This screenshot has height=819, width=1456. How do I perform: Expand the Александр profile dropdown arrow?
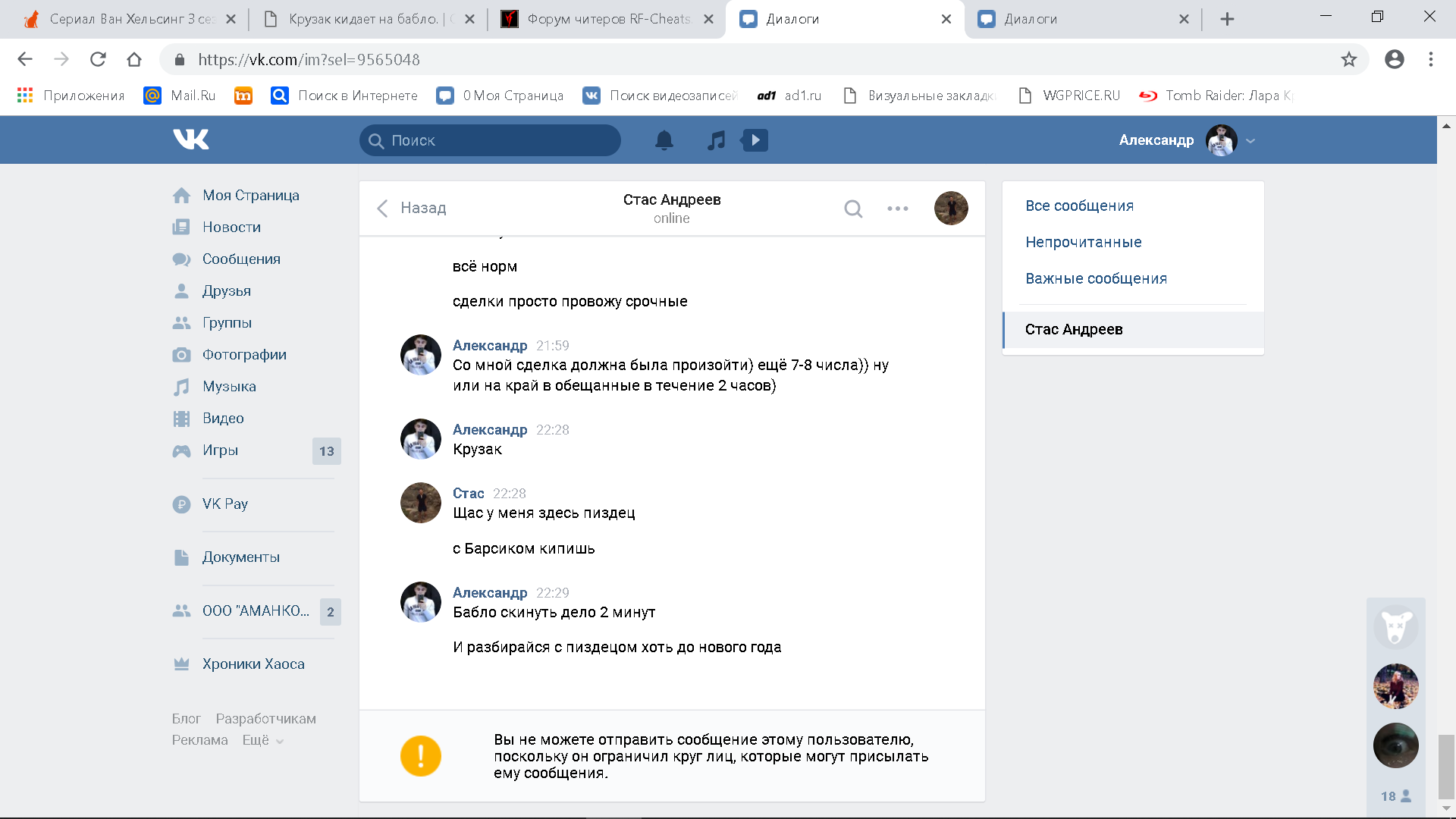tap(1250, 141)
